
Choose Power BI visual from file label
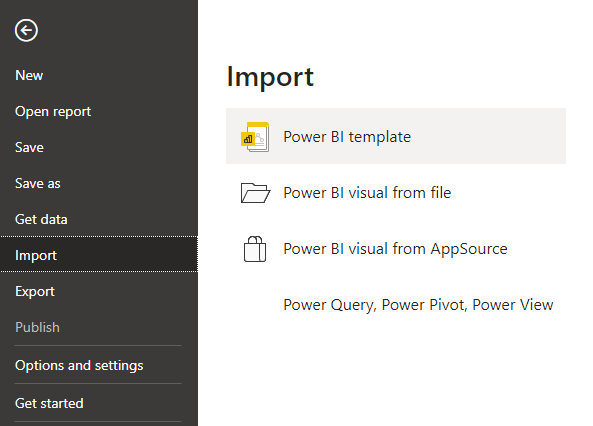pyautogui.click(x=367, y=193)
